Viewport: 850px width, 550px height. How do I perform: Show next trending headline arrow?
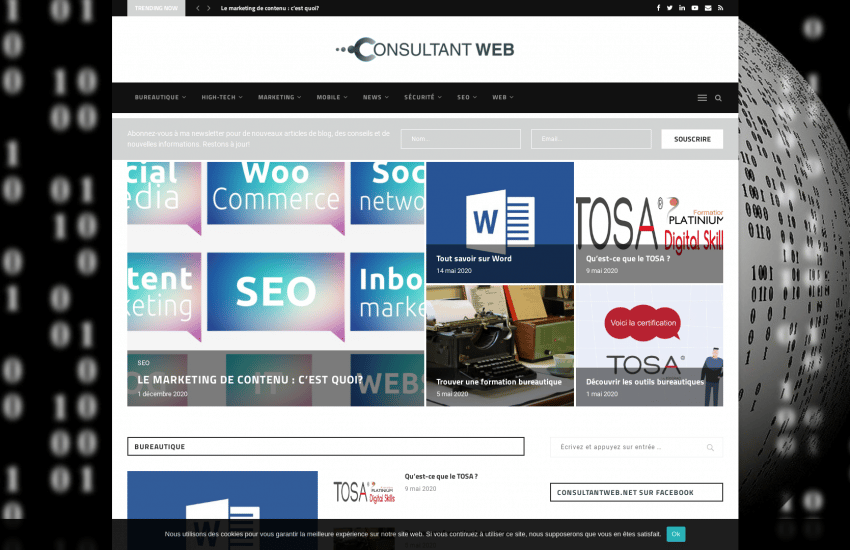209,8
